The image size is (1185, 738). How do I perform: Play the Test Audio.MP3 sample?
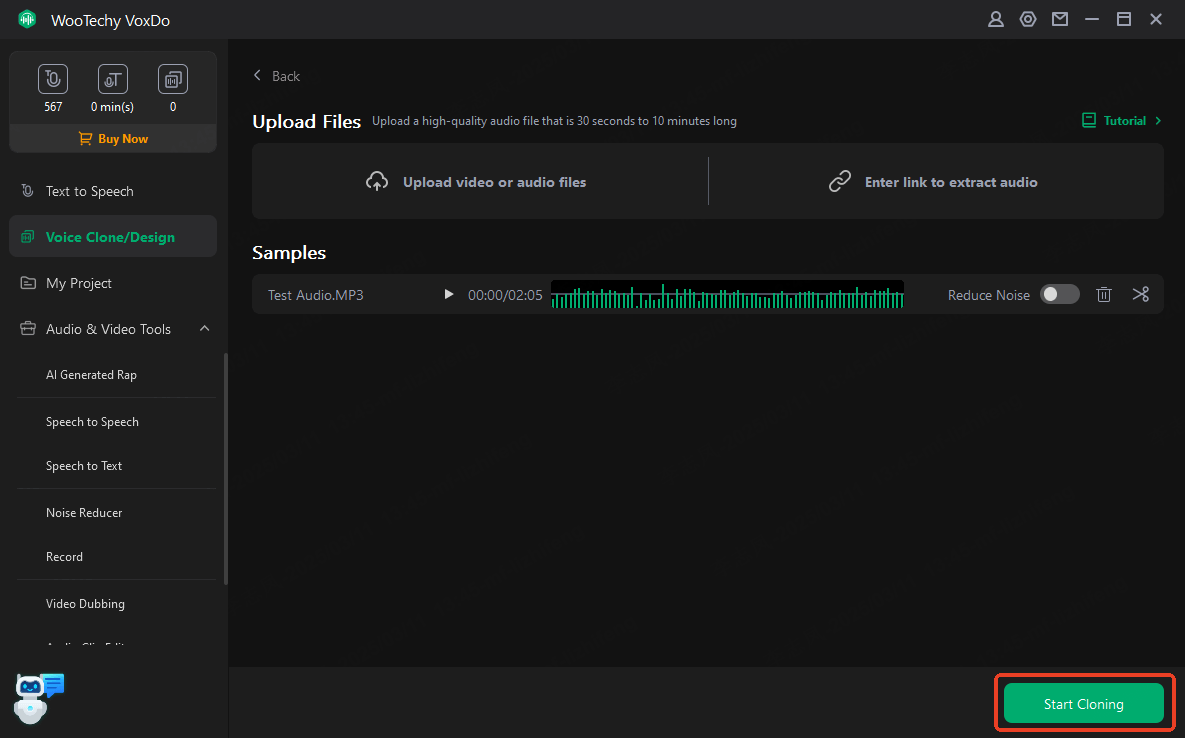tap(449, 294)
